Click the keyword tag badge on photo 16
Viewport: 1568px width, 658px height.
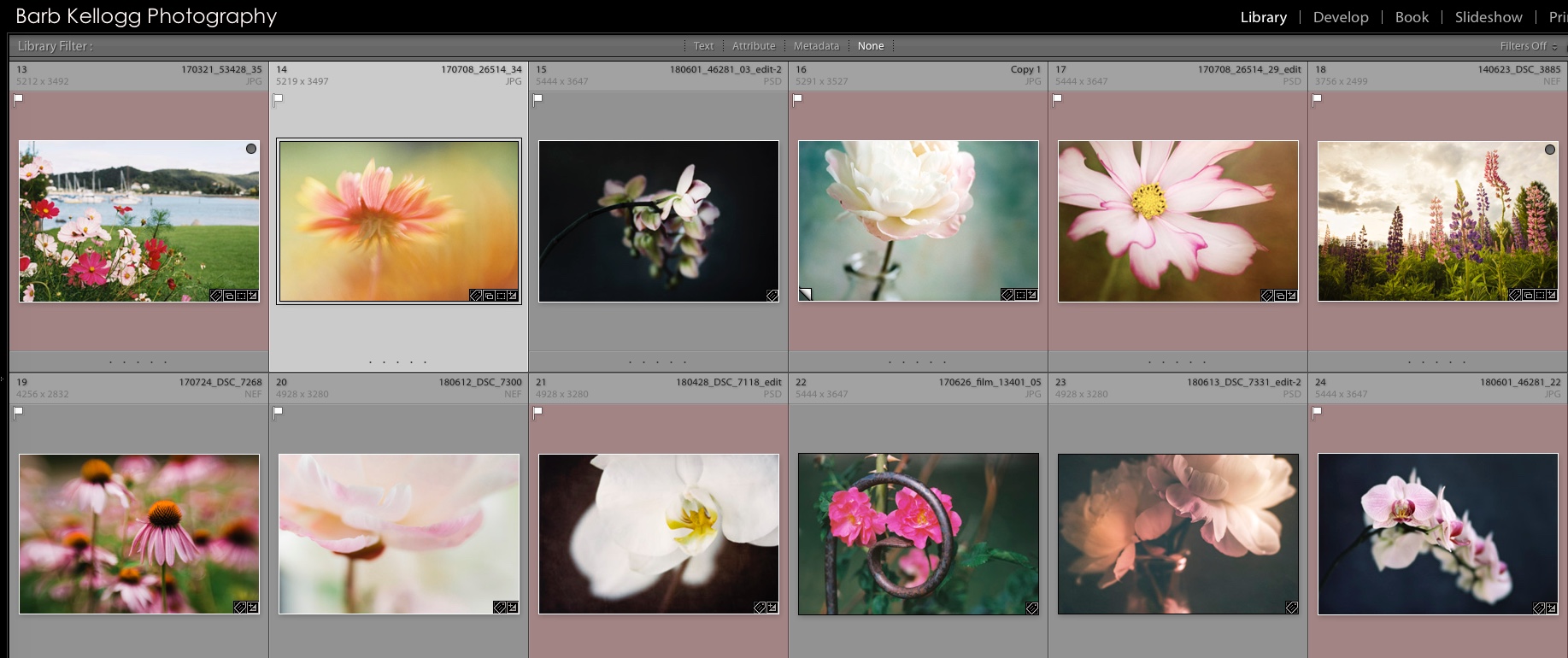click(x=1007, y=295)
